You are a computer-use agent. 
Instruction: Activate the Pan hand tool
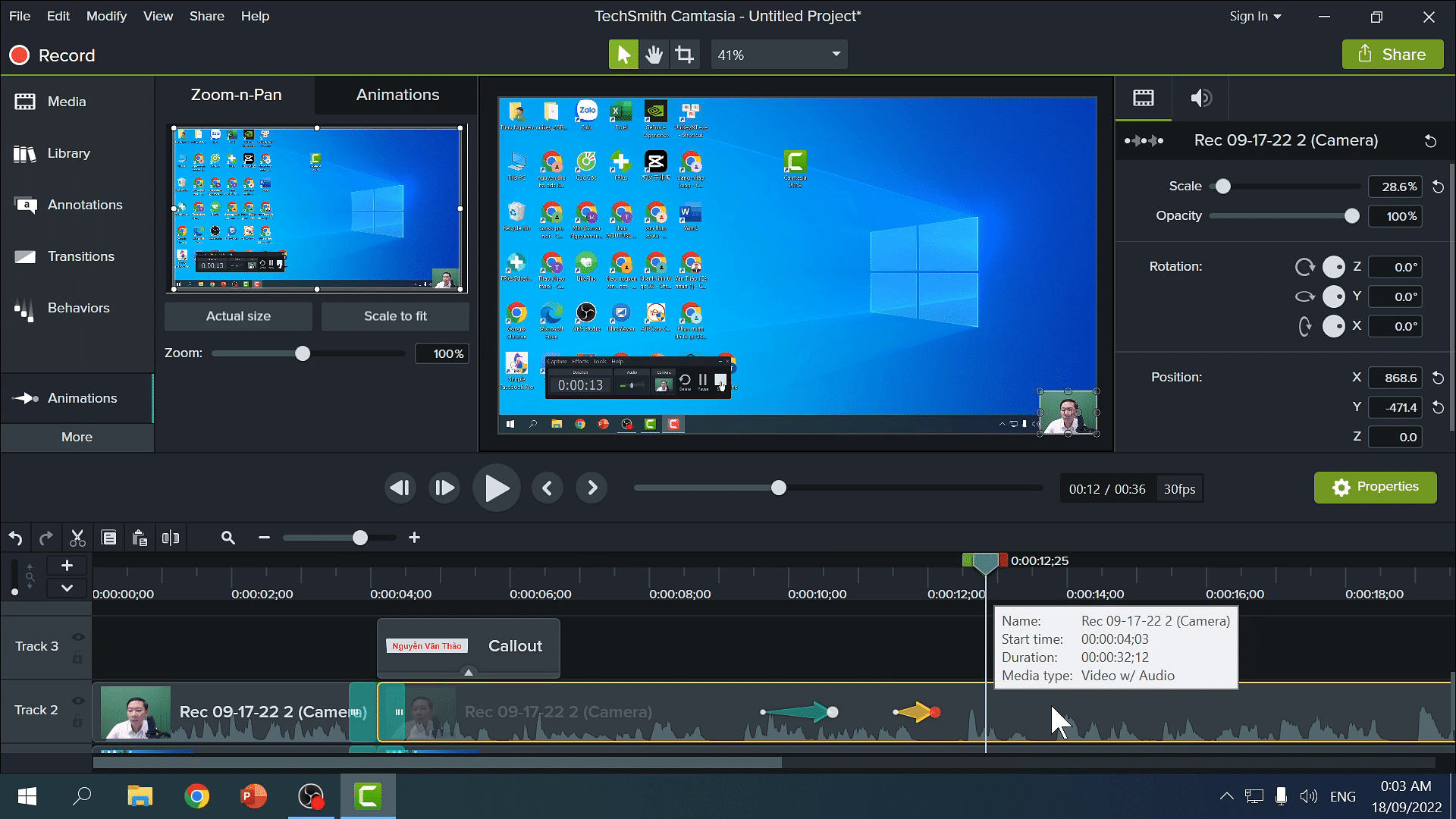654,55
